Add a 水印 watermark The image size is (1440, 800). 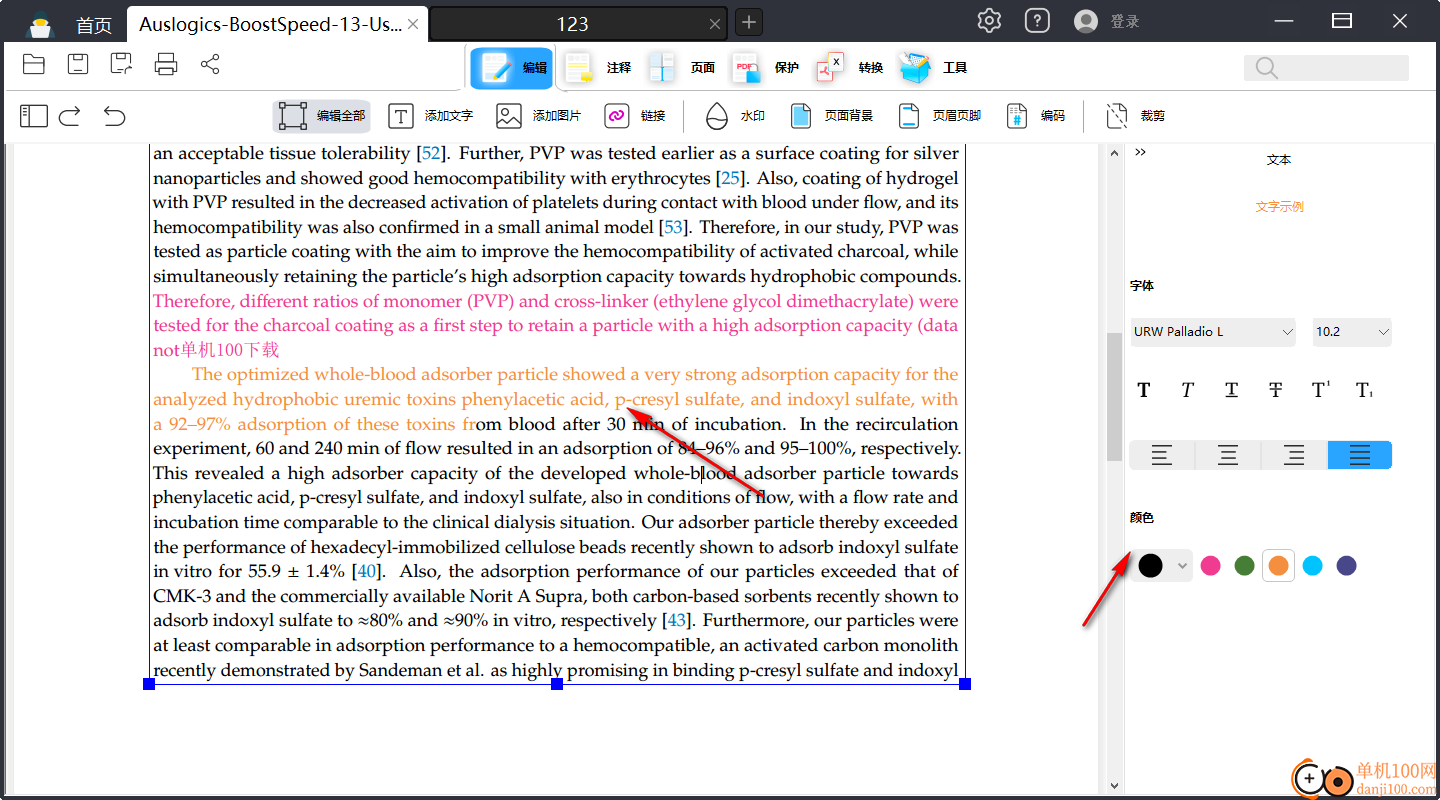pyautogui.click(x=735, y=116)
